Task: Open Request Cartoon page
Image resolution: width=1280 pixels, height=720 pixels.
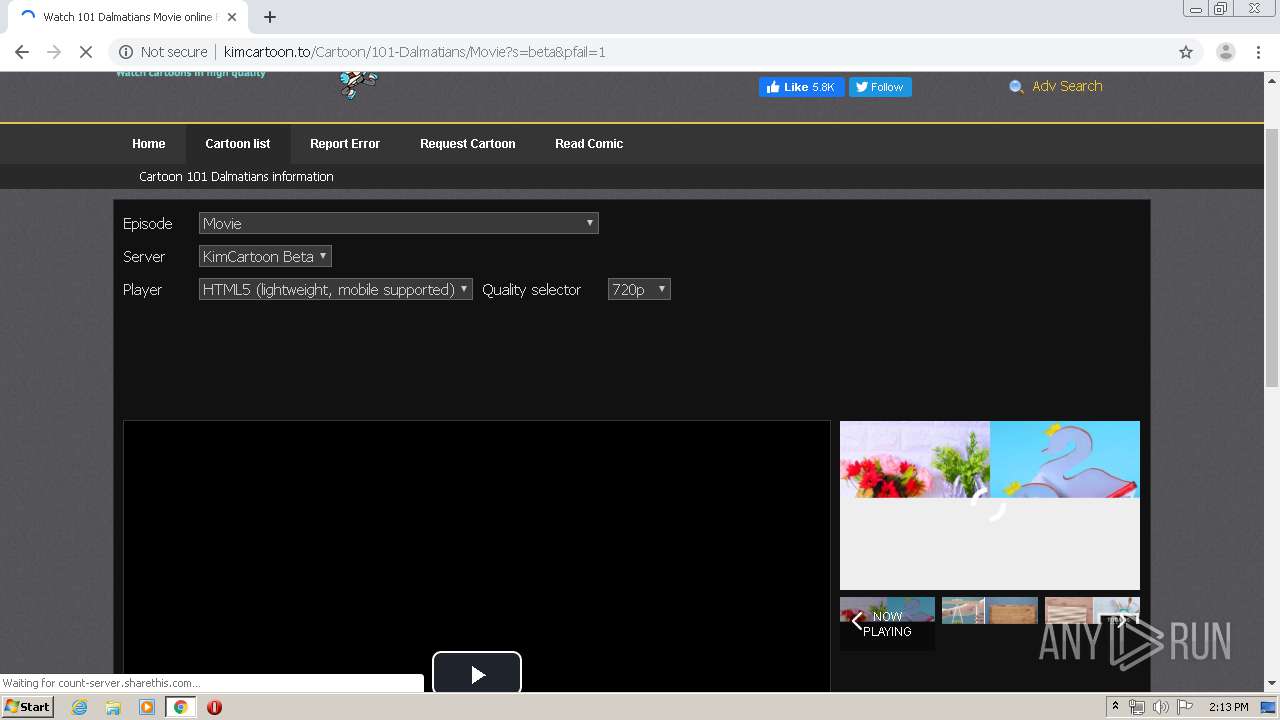Action: point(468,144)
